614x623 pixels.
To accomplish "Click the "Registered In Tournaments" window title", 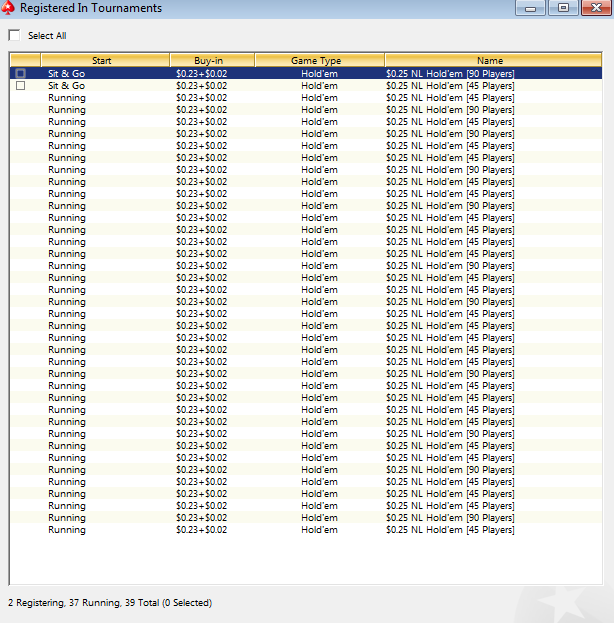I will coord(91,8).
